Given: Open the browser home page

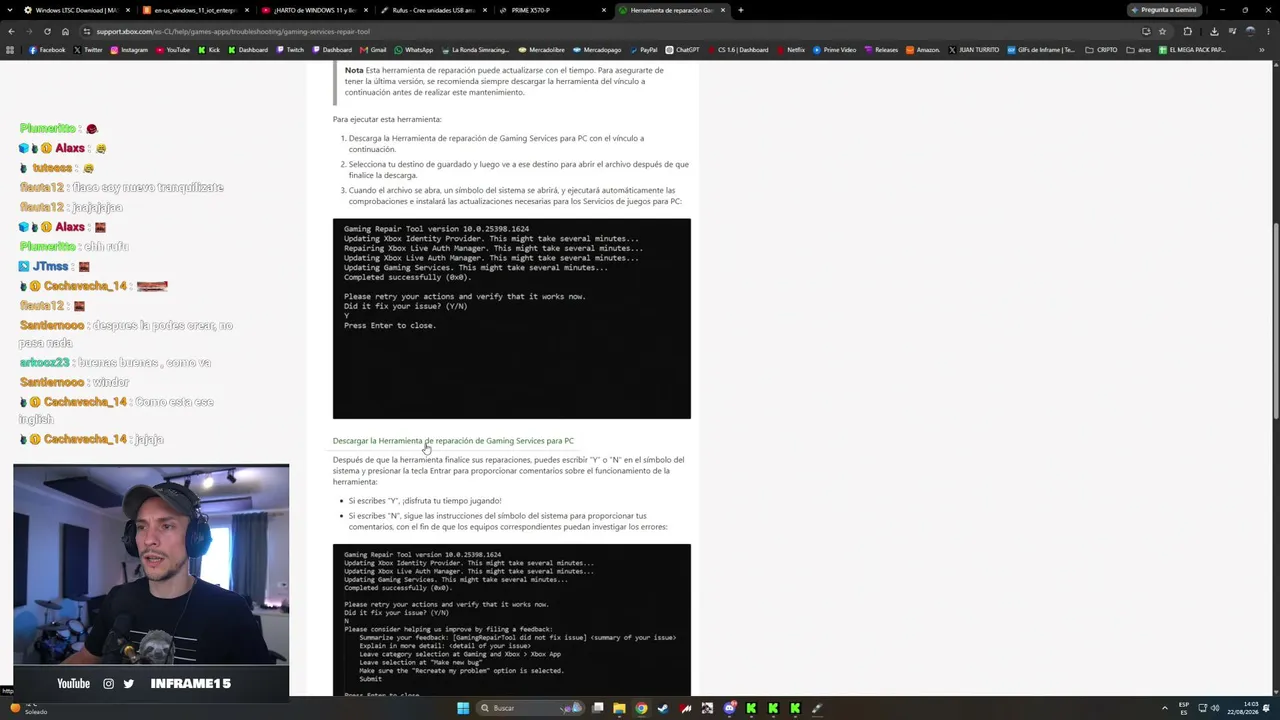Looking at the screenshot, I should point(65,31).
